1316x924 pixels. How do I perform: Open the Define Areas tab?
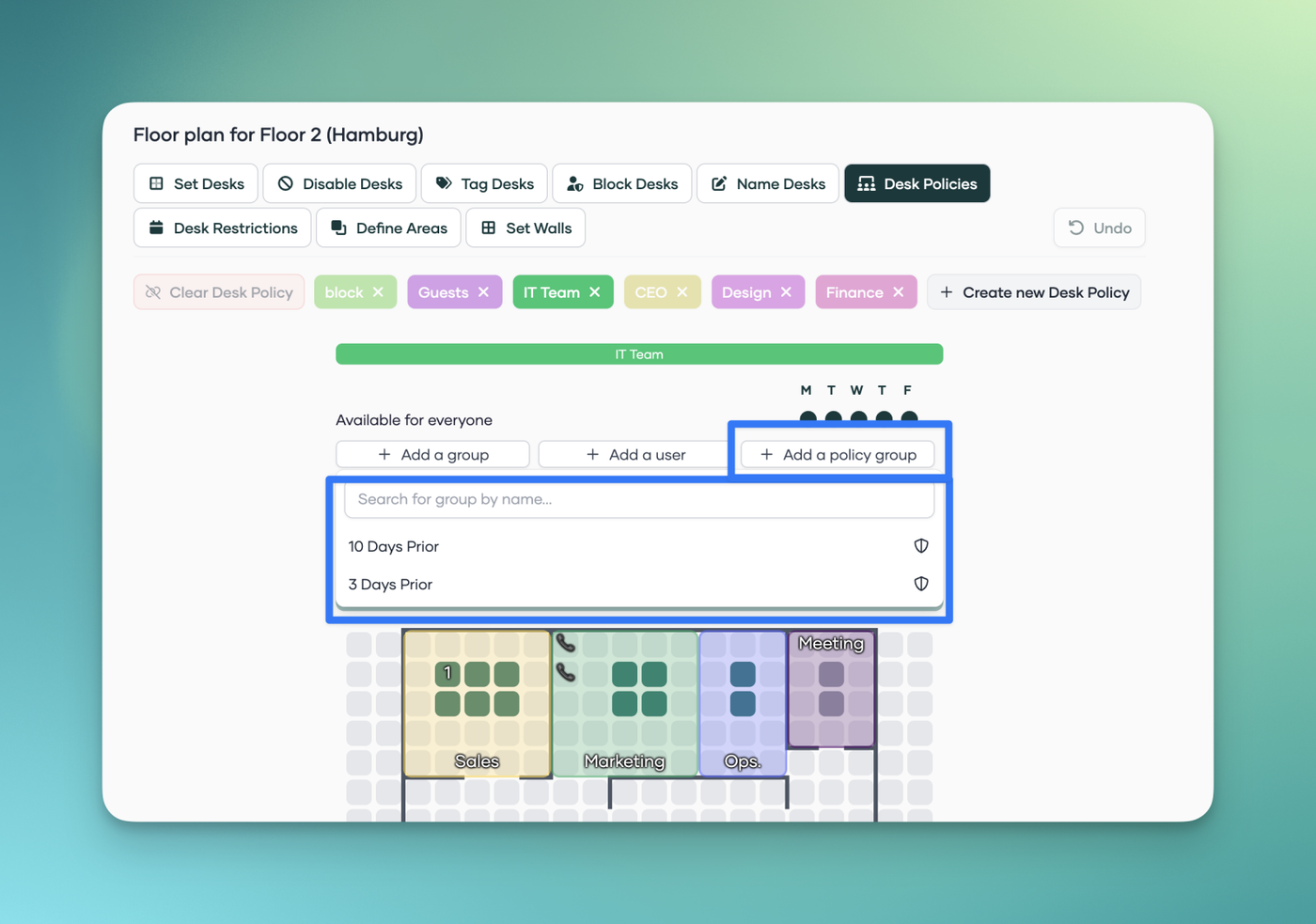388,227
